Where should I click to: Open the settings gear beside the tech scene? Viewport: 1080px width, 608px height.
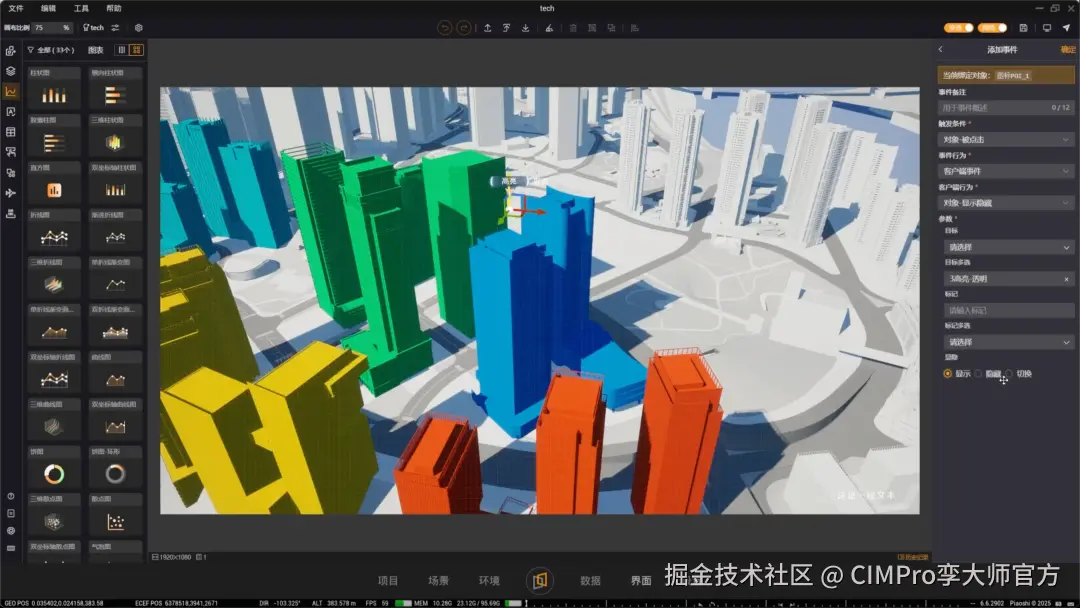click(138, 28)
